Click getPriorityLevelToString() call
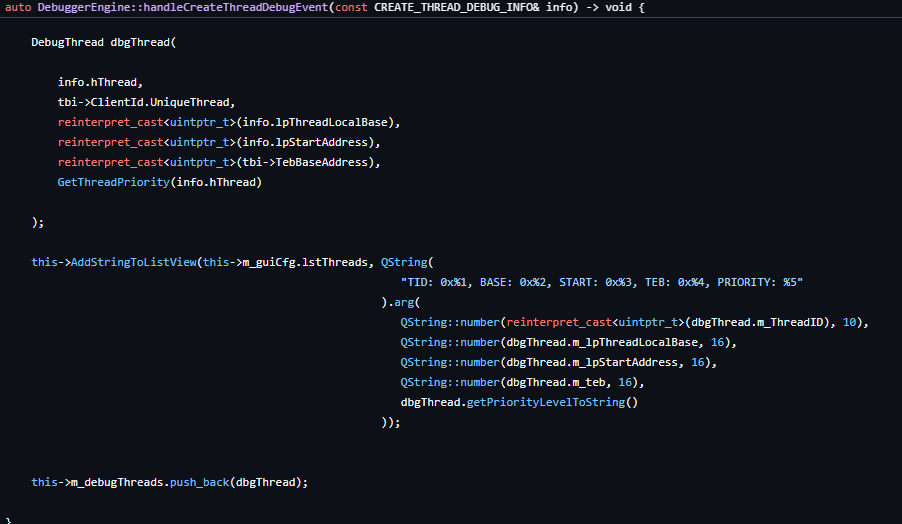Viewport: 902px width, 524px height. [x=552, y=402]
